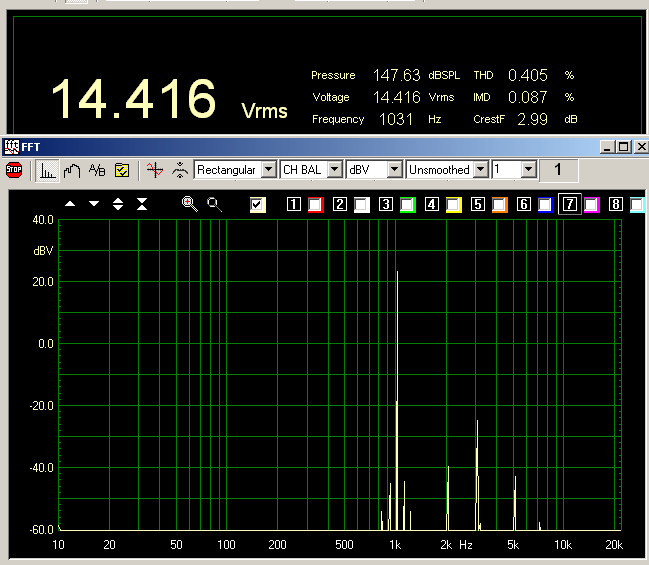Viewport: 649px width, 565px height.
Task: Click the red crosshair cursor icon
Action: (x=153, y=170)
